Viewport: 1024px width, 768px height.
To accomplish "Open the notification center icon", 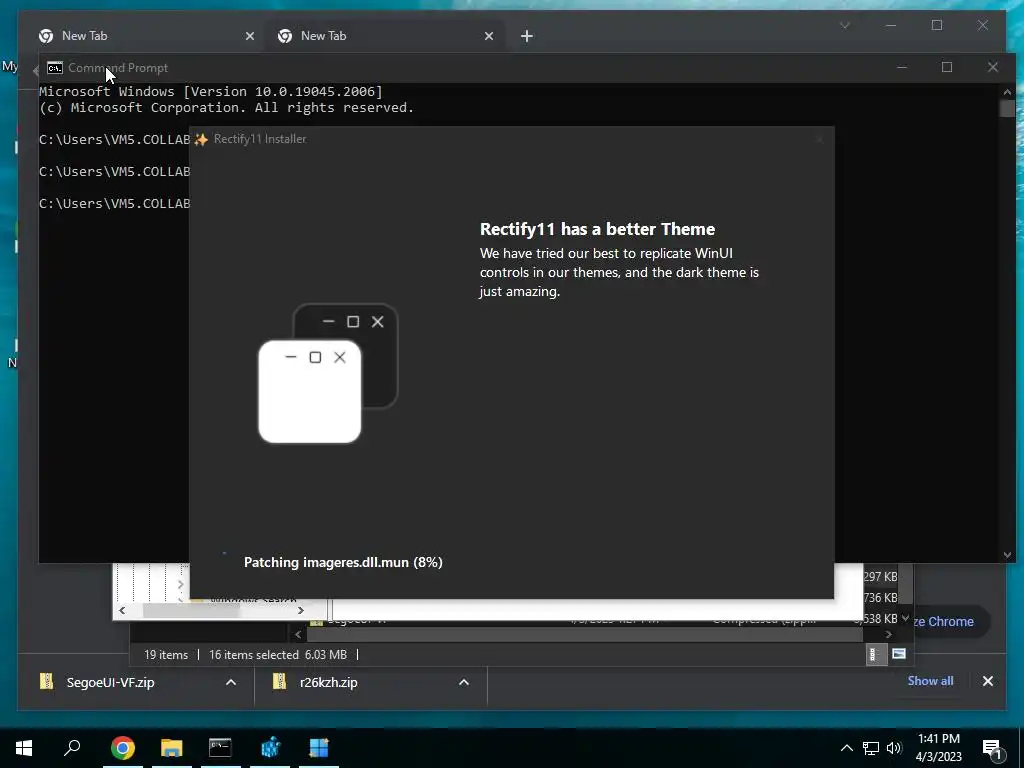I will tap(991, 749).
